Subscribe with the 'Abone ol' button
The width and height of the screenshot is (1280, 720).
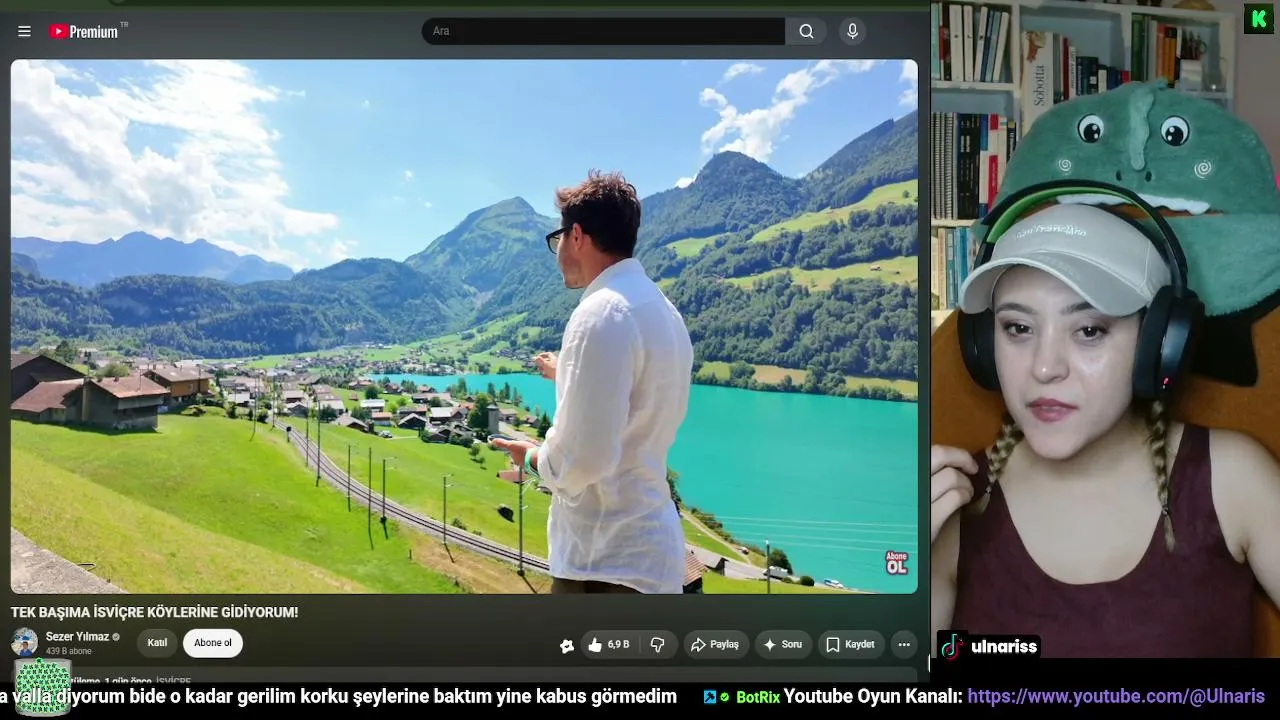[213, 643]
